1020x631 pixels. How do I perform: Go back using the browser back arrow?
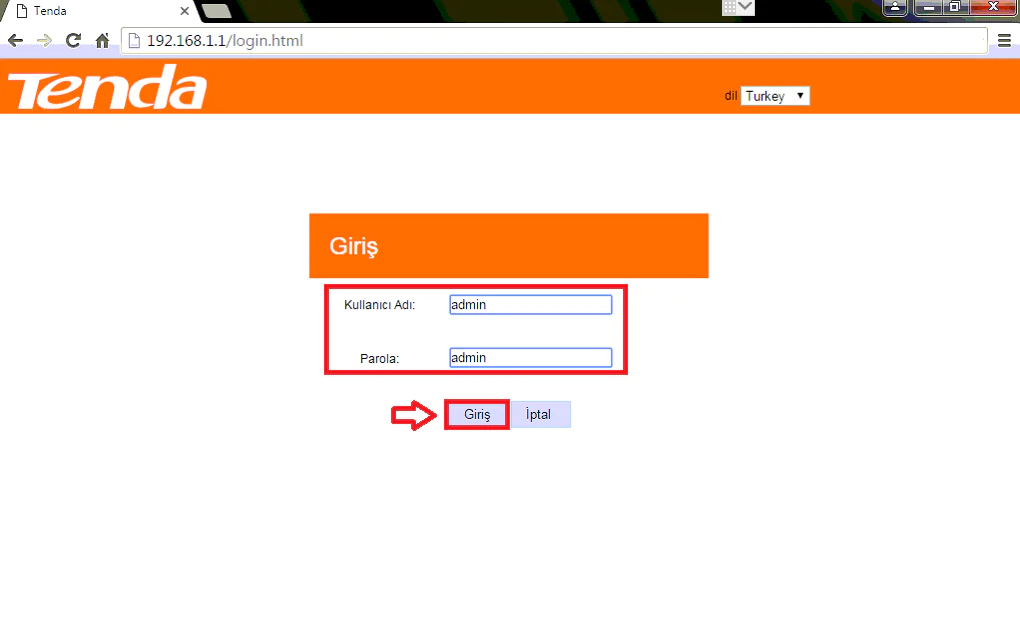[15, 41]
